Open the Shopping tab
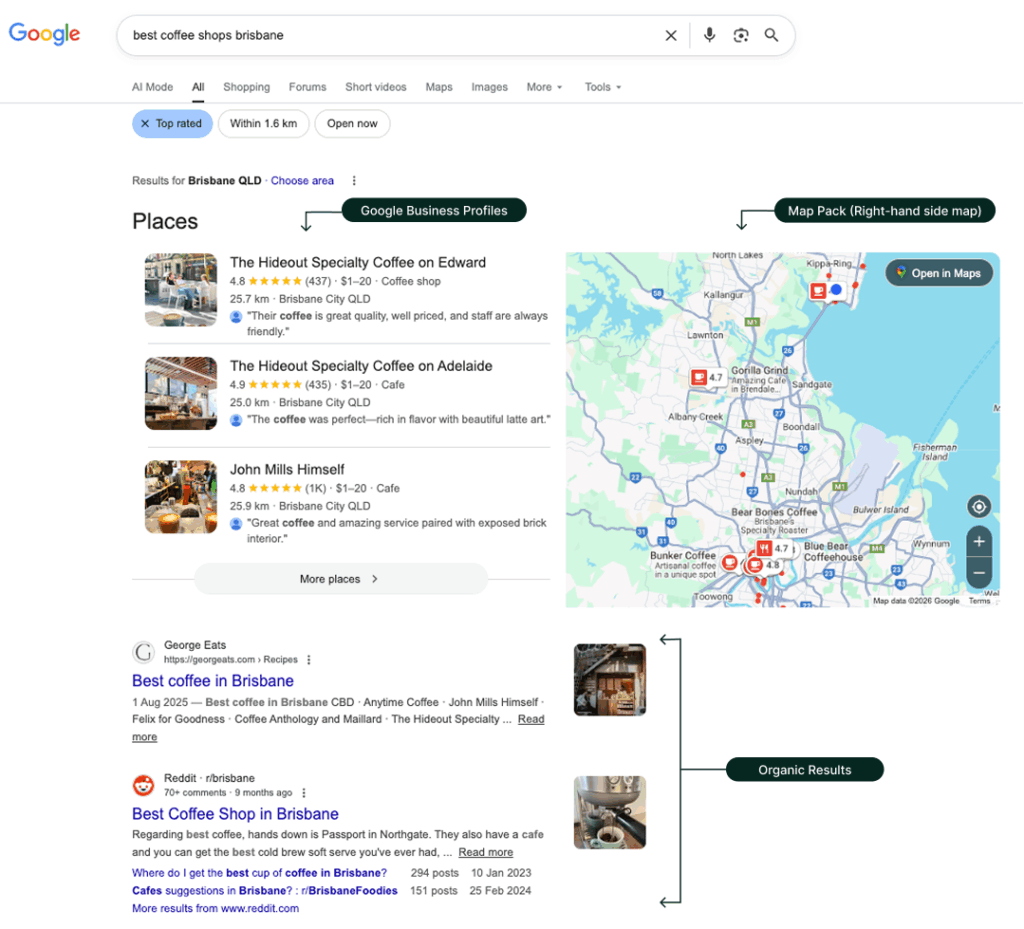This screenshot has width=1024, height=929. 246,87
